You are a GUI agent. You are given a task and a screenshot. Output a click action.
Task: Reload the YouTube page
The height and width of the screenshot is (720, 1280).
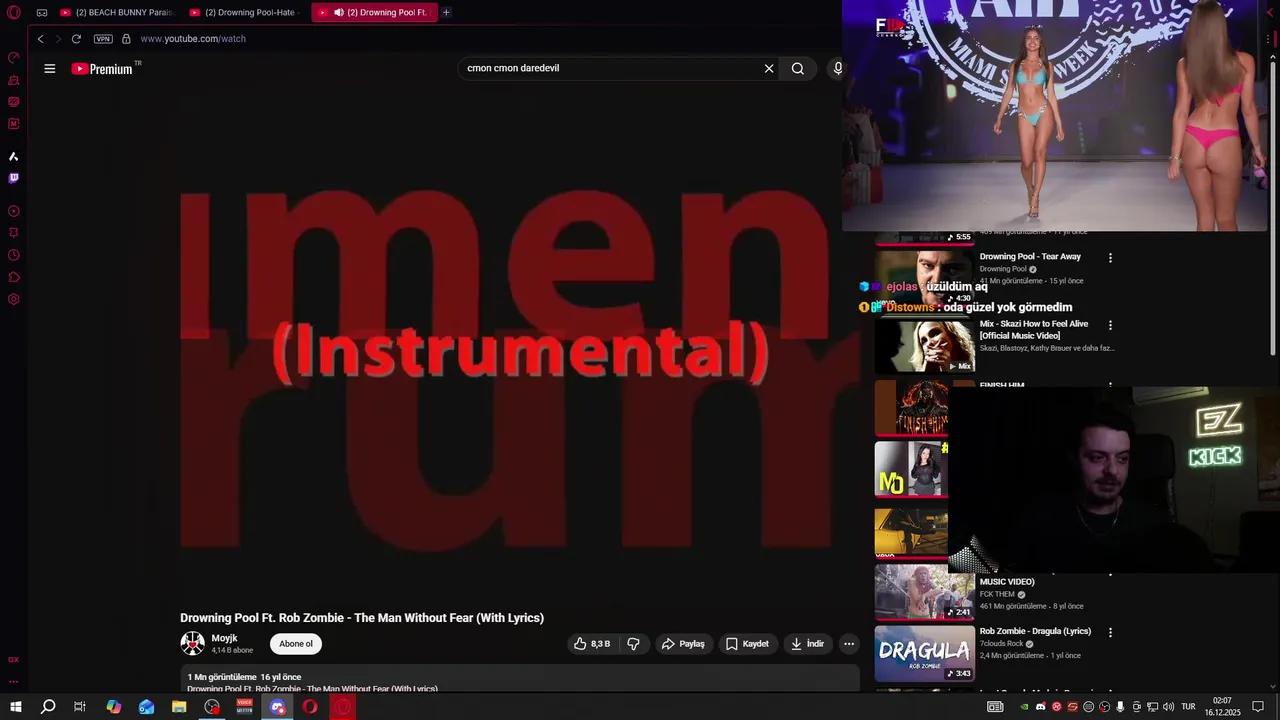(x=76, y=39)
